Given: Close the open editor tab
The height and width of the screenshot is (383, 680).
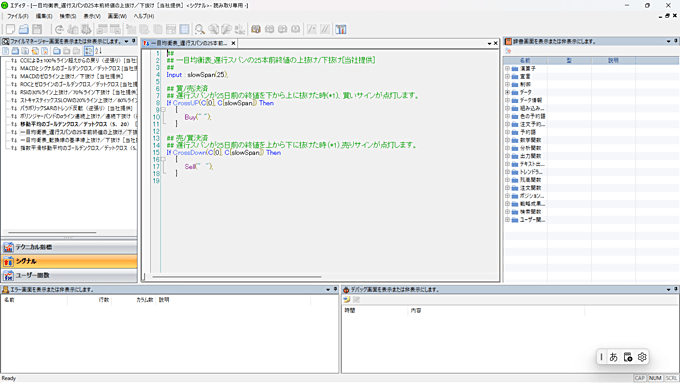Looking at the screenshot, I should pos(233,43).
